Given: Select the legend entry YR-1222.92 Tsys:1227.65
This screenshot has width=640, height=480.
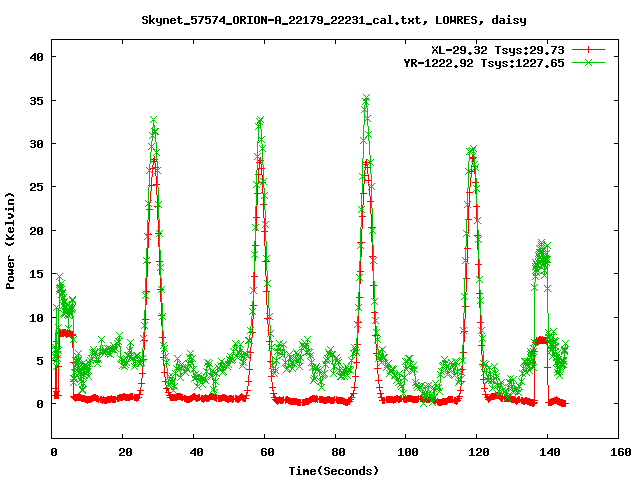Looking at the screenshot, I should 484,63.
